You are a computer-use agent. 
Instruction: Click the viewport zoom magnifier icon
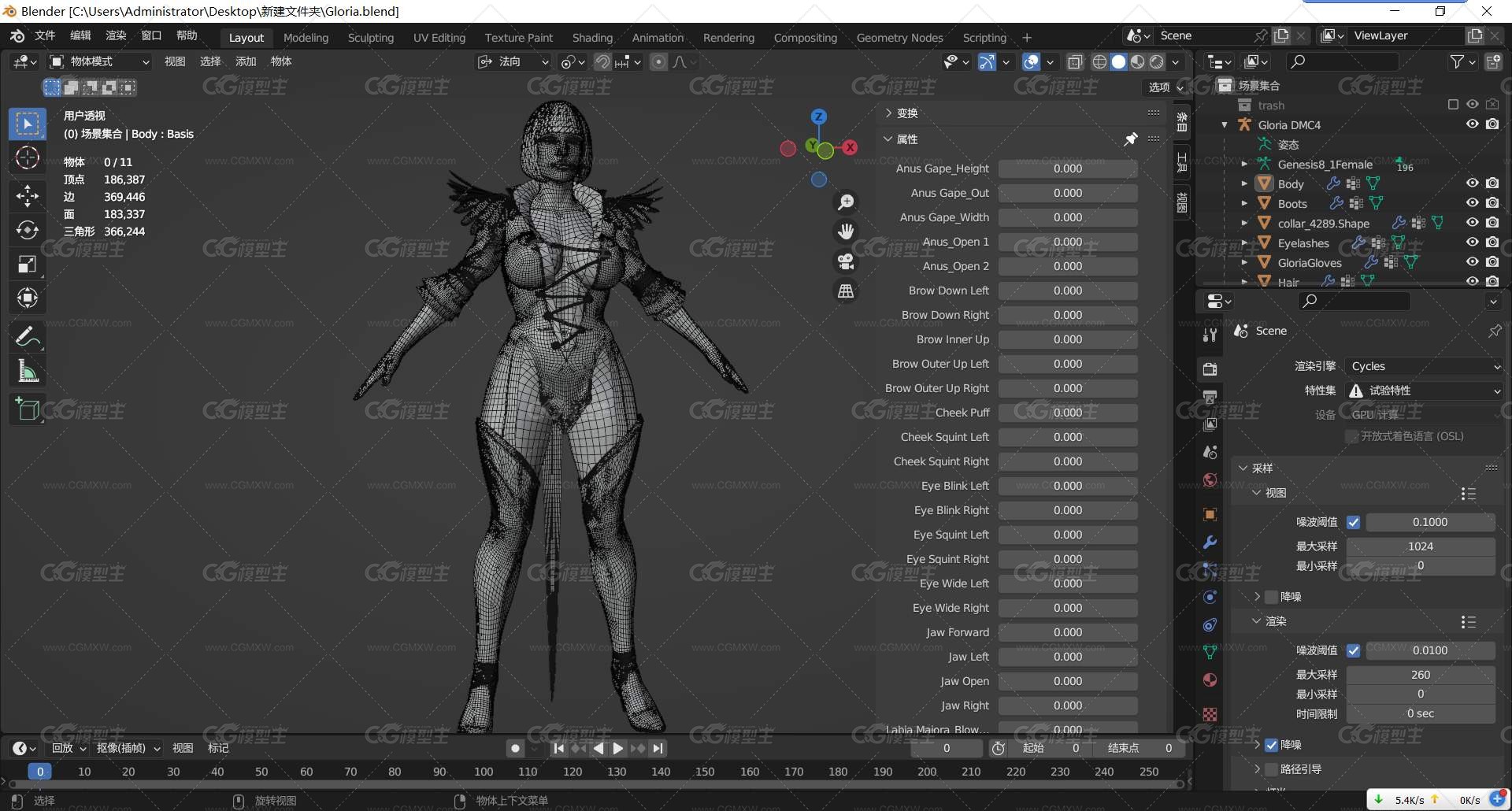pyautogui.click(x=846, y=202)
